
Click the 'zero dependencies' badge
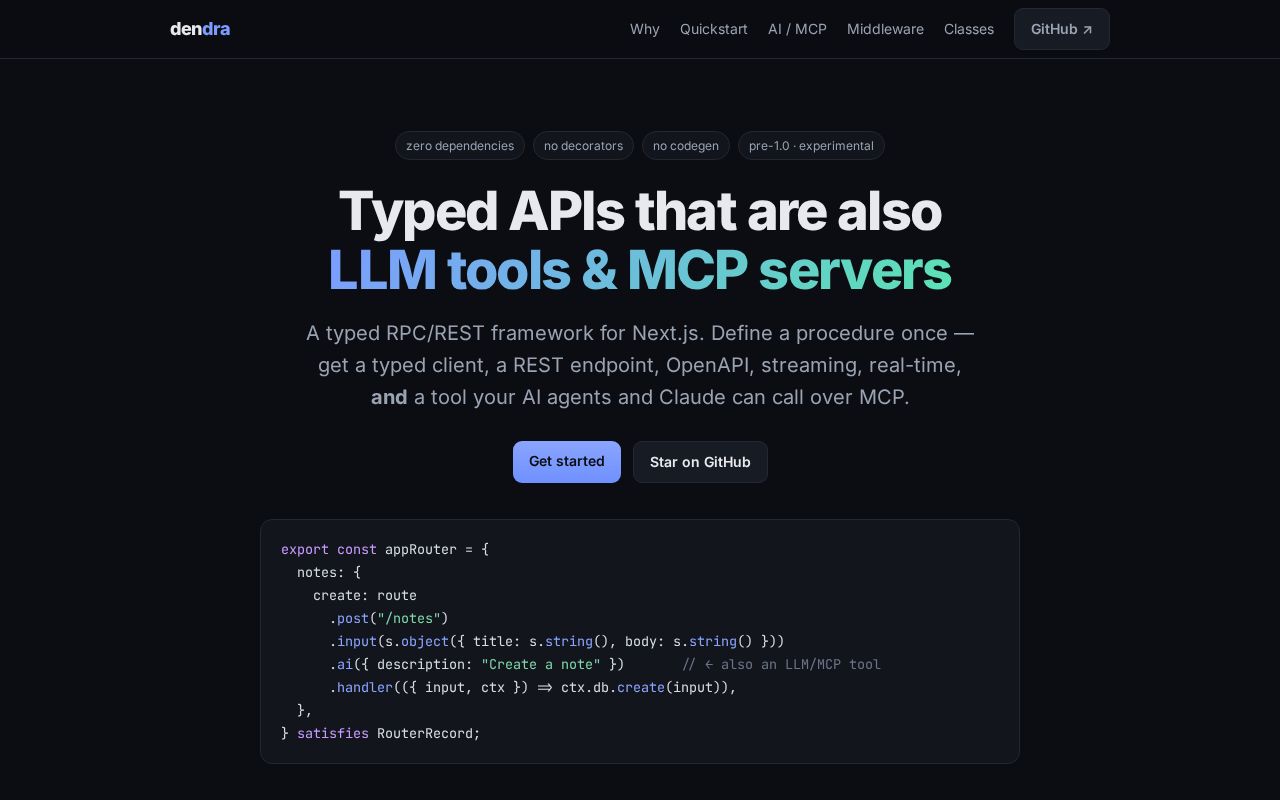click(x=460, y=146)
